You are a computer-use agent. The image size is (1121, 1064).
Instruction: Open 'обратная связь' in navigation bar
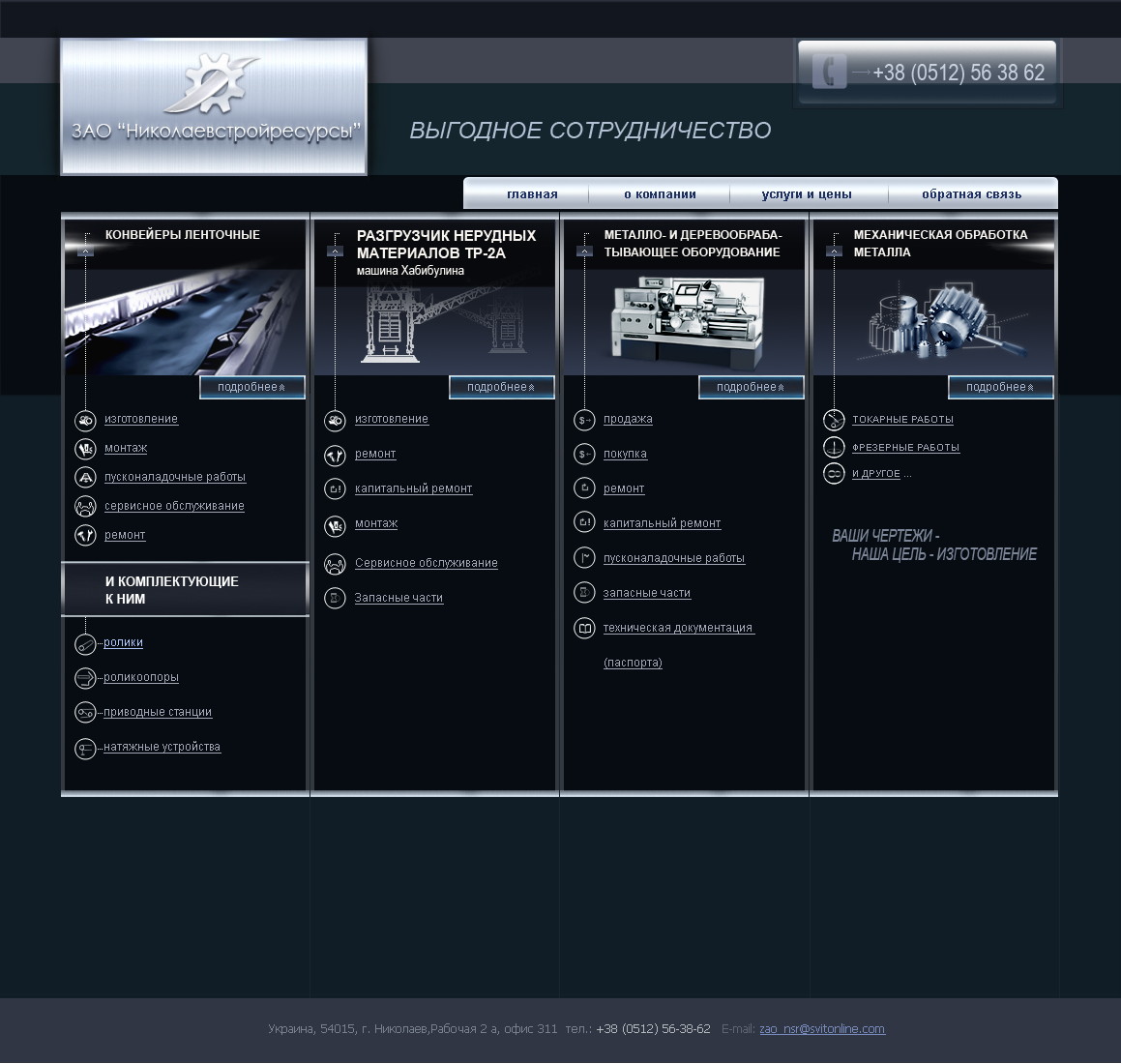971,194
